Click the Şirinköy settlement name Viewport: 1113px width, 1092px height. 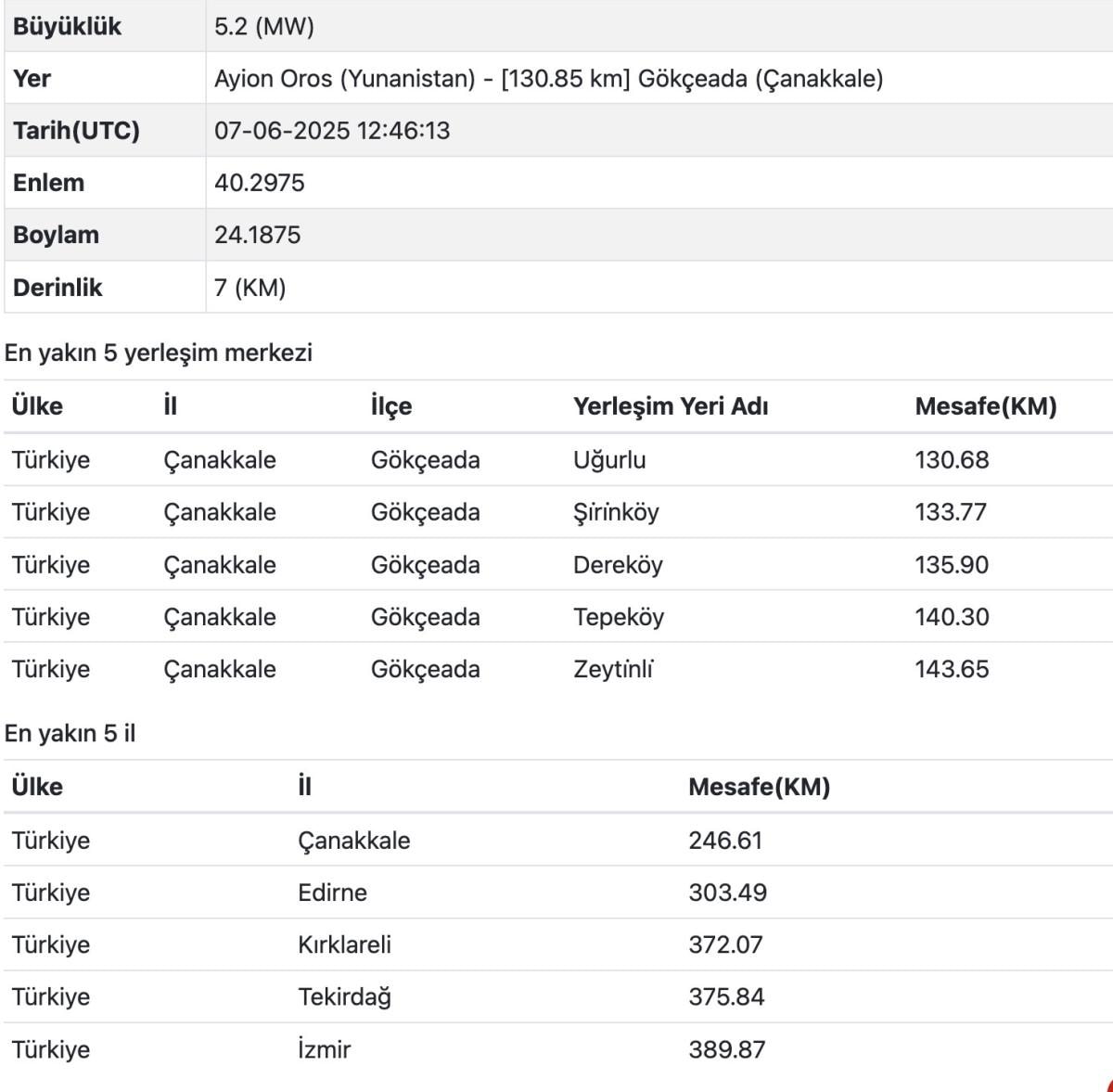click(x=616, y=512)
